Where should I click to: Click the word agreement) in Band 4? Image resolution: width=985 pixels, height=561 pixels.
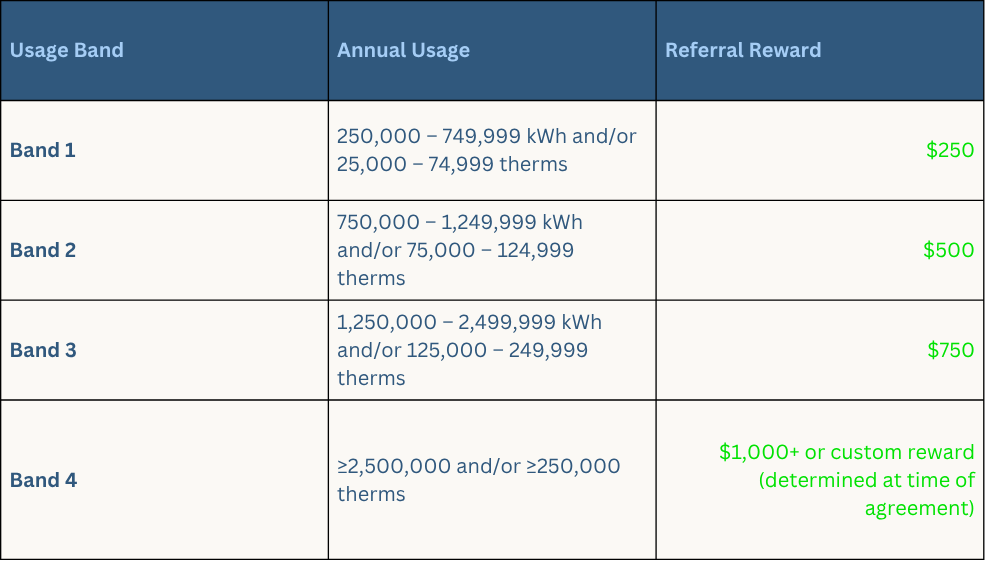click(920, 508)
